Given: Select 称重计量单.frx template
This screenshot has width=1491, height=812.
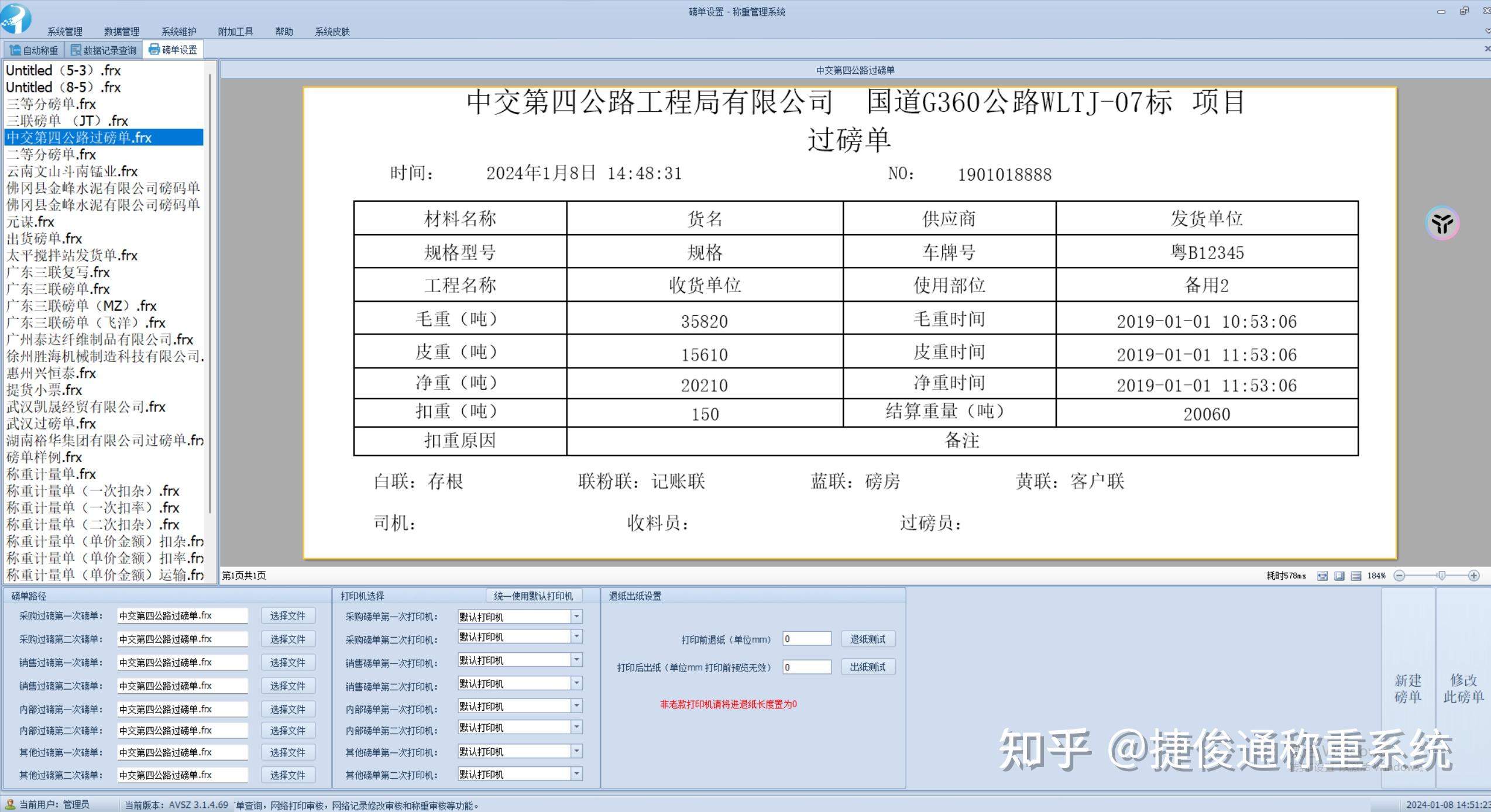Looking at the screenshot, I should (x=104, y=474).
